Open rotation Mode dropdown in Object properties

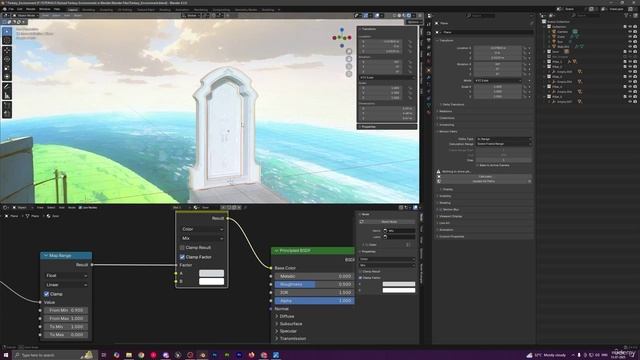coord(498,80)
